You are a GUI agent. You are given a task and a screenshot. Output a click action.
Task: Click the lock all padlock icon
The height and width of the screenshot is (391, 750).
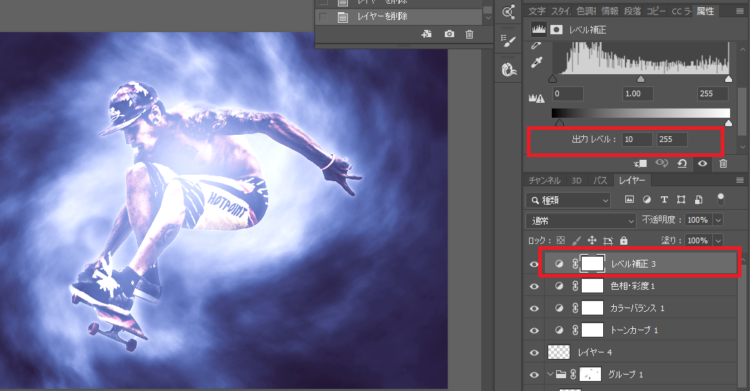(623, 240)
